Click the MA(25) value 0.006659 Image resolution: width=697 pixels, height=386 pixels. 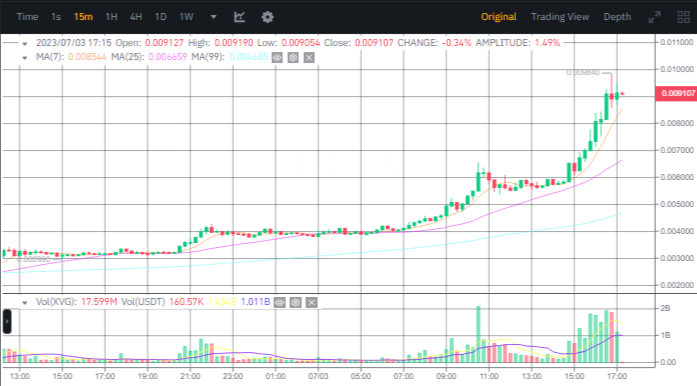168,57
